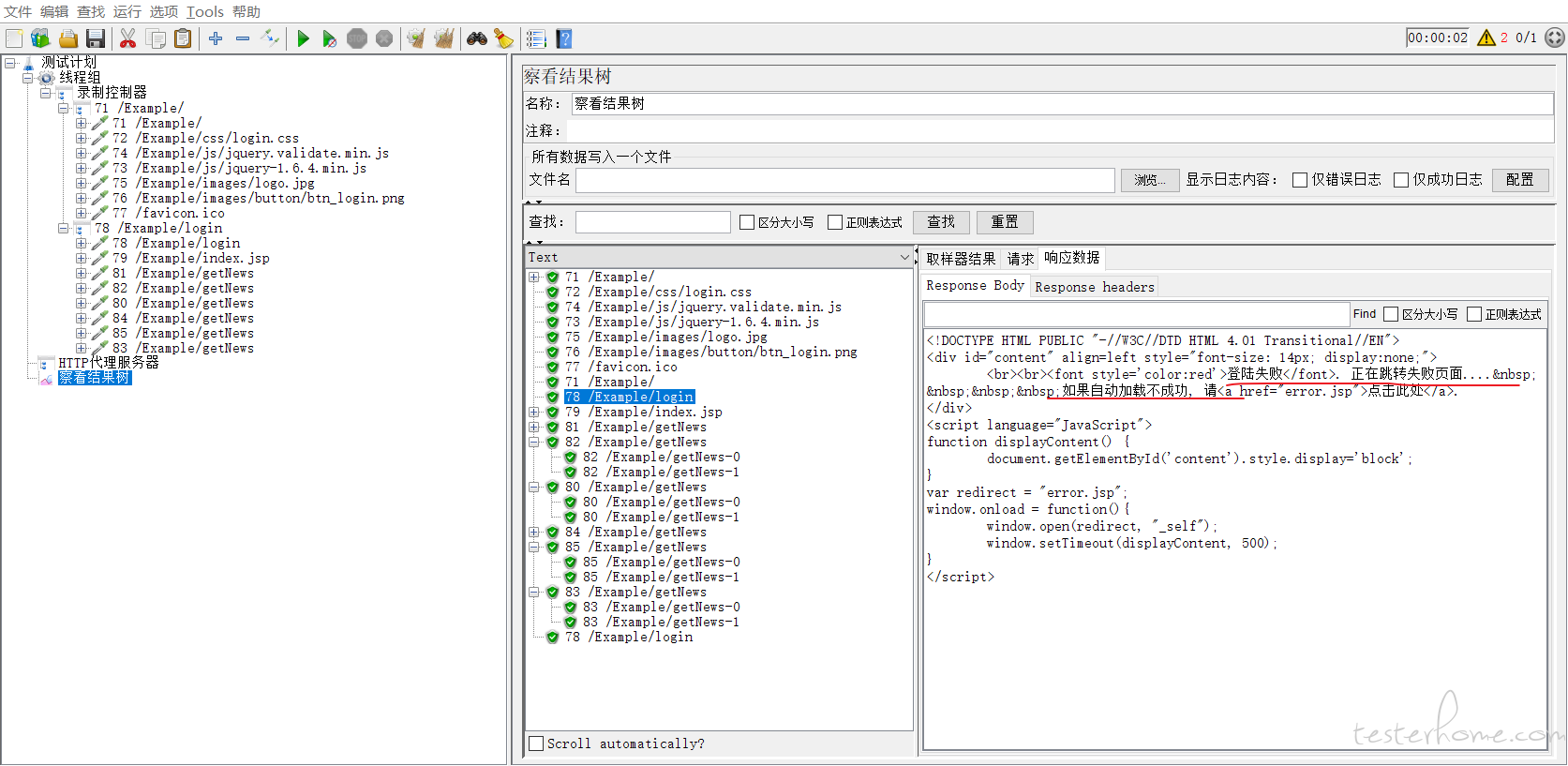Collapse the 线程组 tree node

(28, 78)
